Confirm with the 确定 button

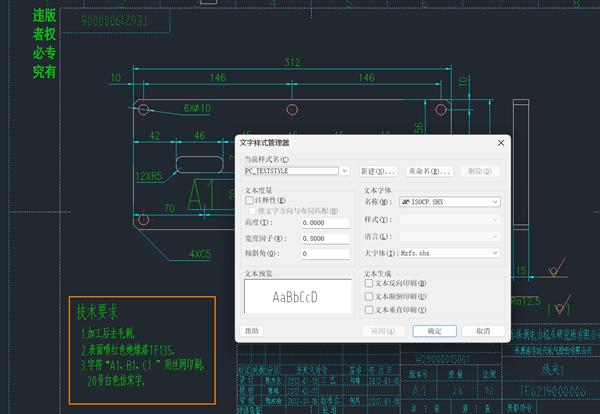pyautogui.click(x=434, y=331)
